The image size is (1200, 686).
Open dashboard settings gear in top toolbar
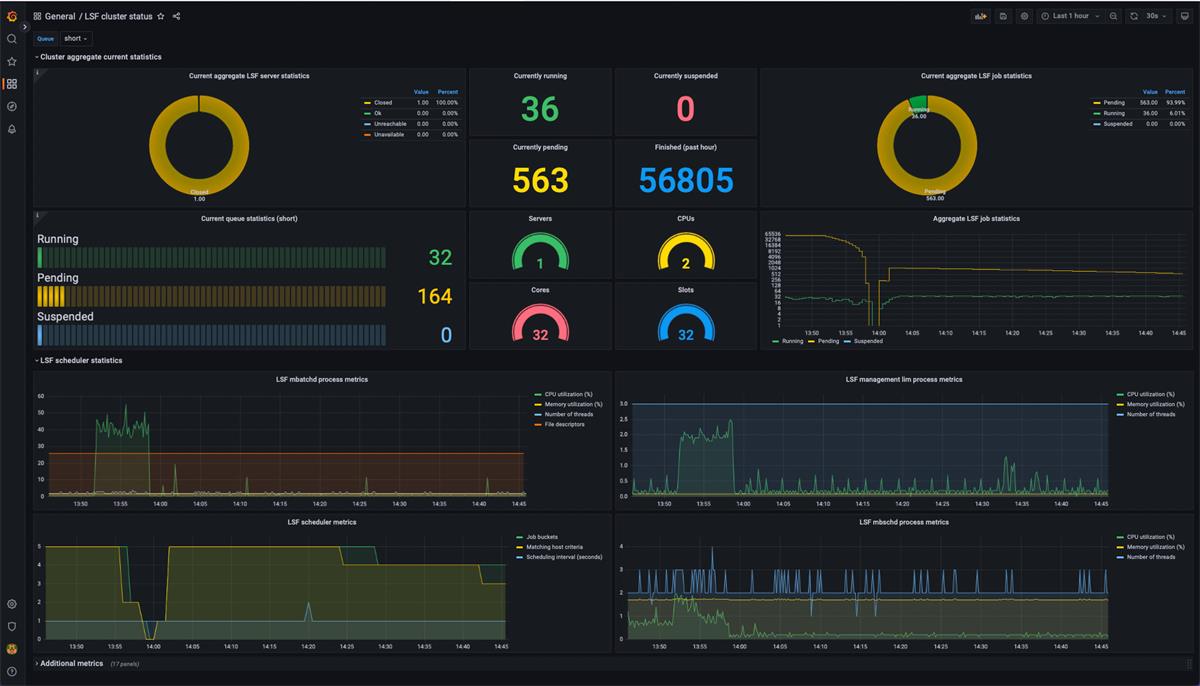point(1023,16)
